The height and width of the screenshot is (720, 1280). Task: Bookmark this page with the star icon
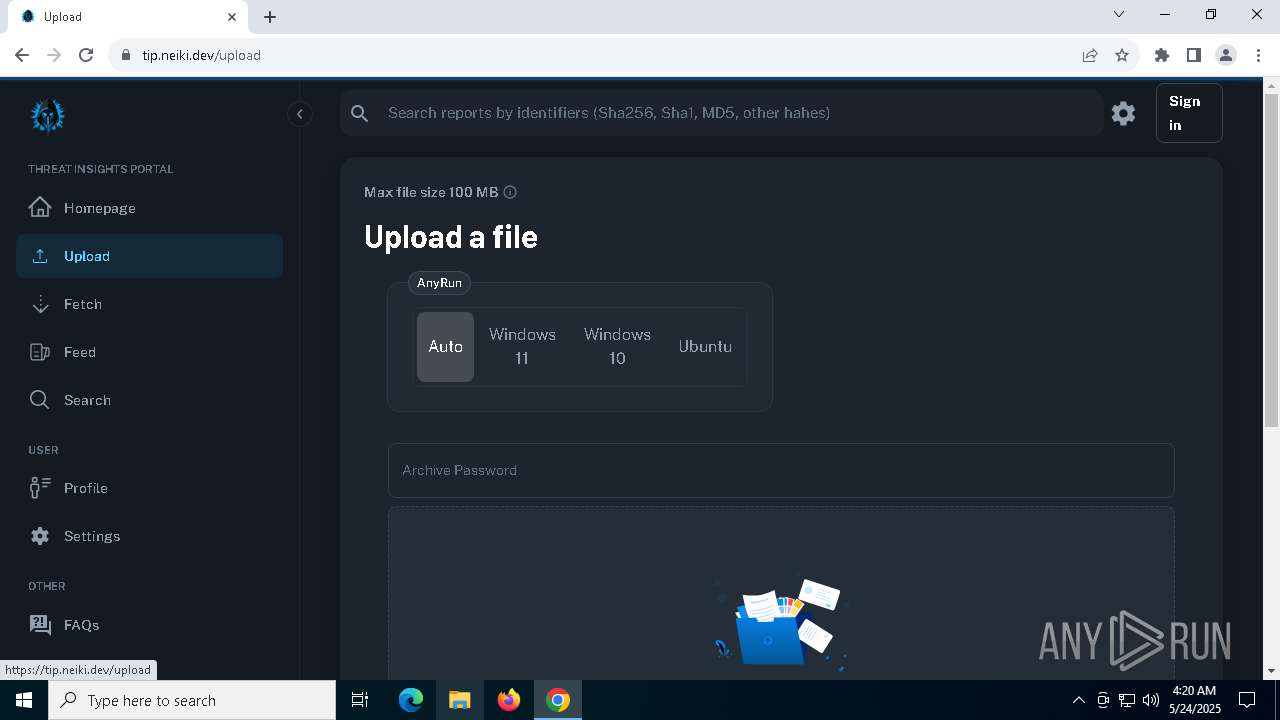[x=1122, y=55]
